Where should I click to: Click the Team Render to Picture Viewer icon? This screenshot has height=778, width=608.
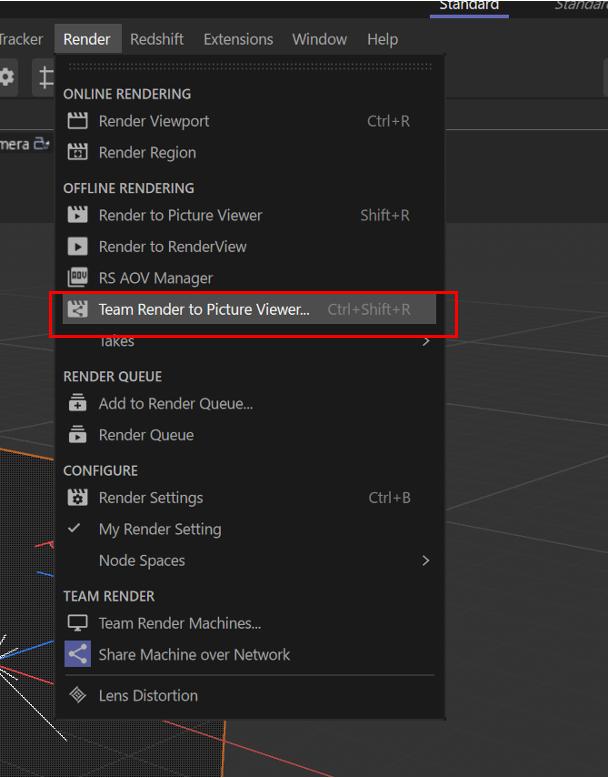[x=77, y=309]
